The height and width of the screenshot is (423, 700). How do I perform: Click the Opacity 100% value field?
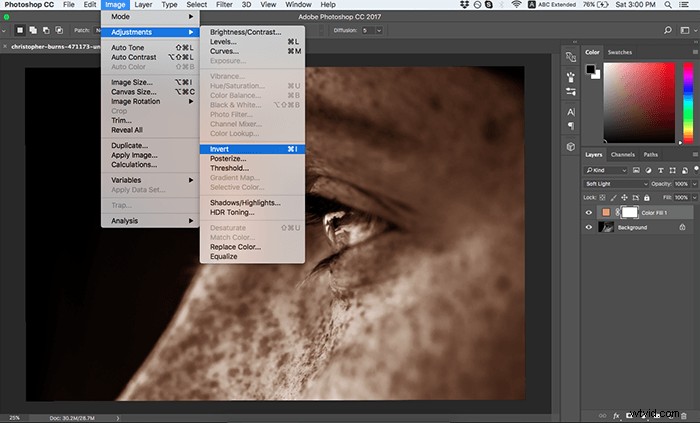click(682, 184)
